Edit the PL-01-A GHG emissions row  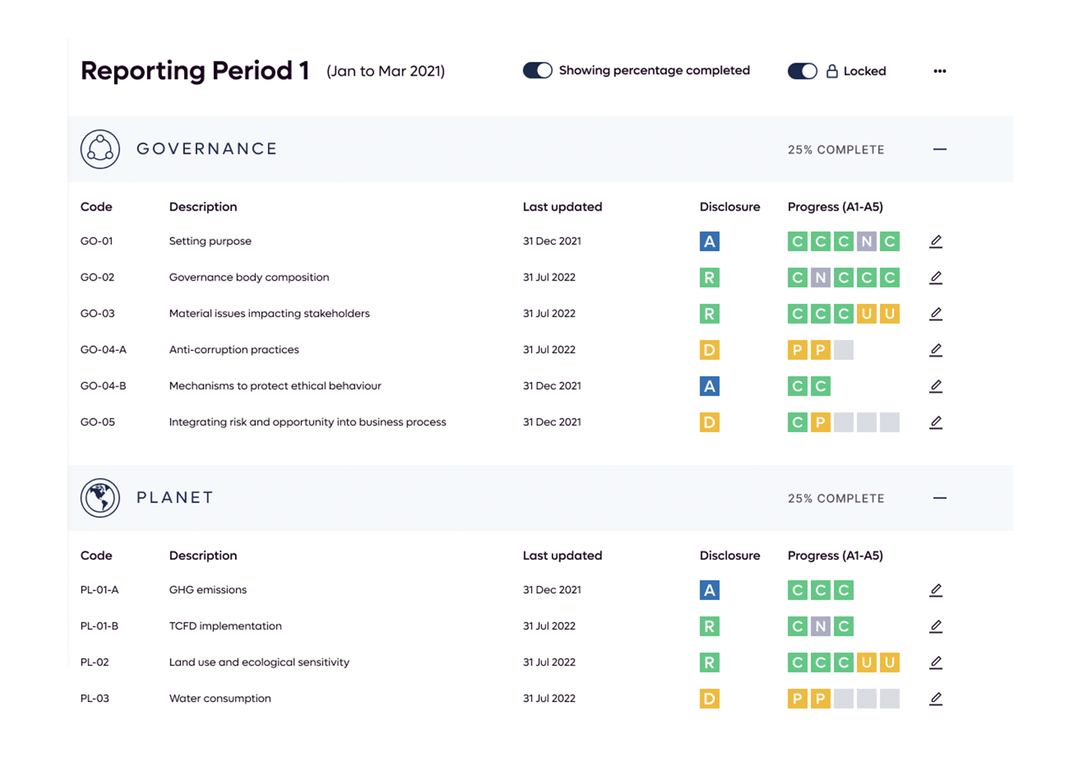coord(935,590)
